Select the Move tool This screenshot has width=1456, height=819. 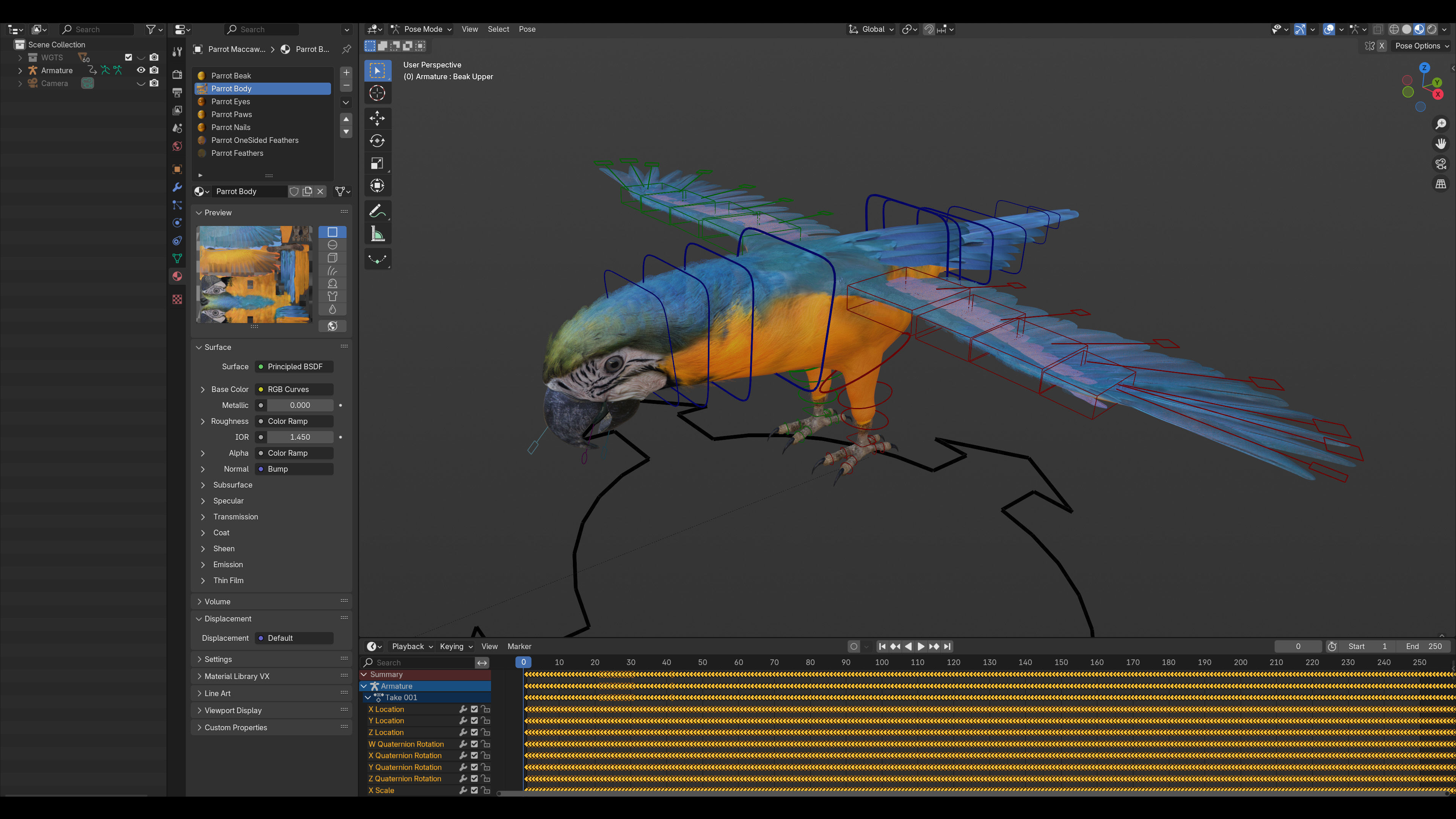click(377, 118)
